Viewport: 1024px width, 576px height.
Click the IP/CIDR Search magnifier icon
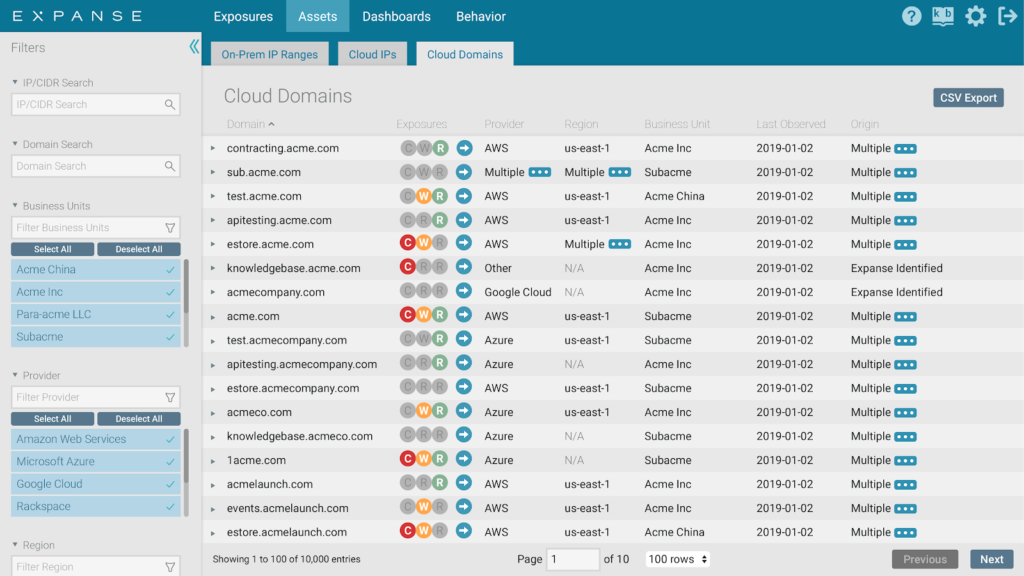170,104
